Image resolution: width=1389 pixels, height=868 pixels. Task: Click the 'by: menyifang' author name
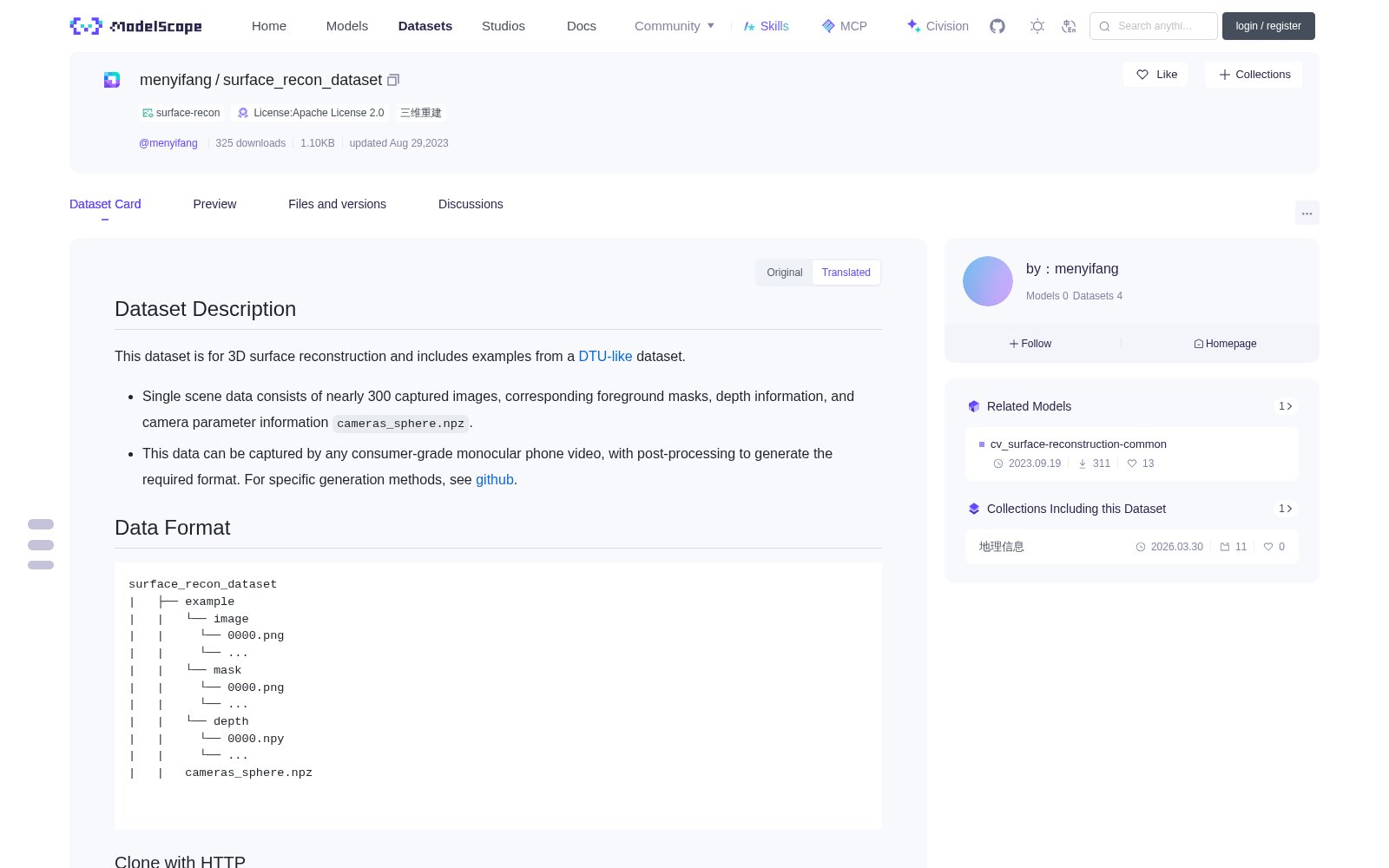1072,269
